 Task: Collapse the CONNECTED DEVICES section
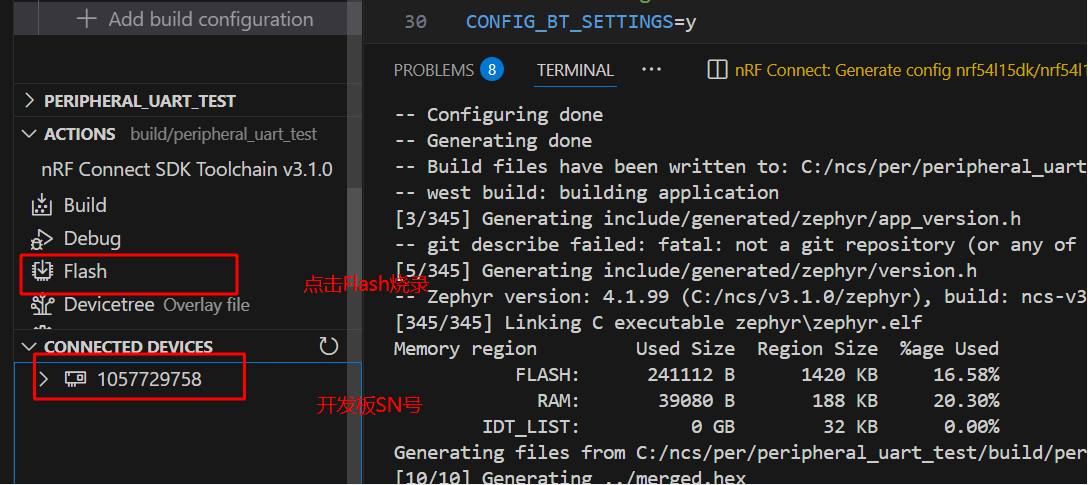29,347
